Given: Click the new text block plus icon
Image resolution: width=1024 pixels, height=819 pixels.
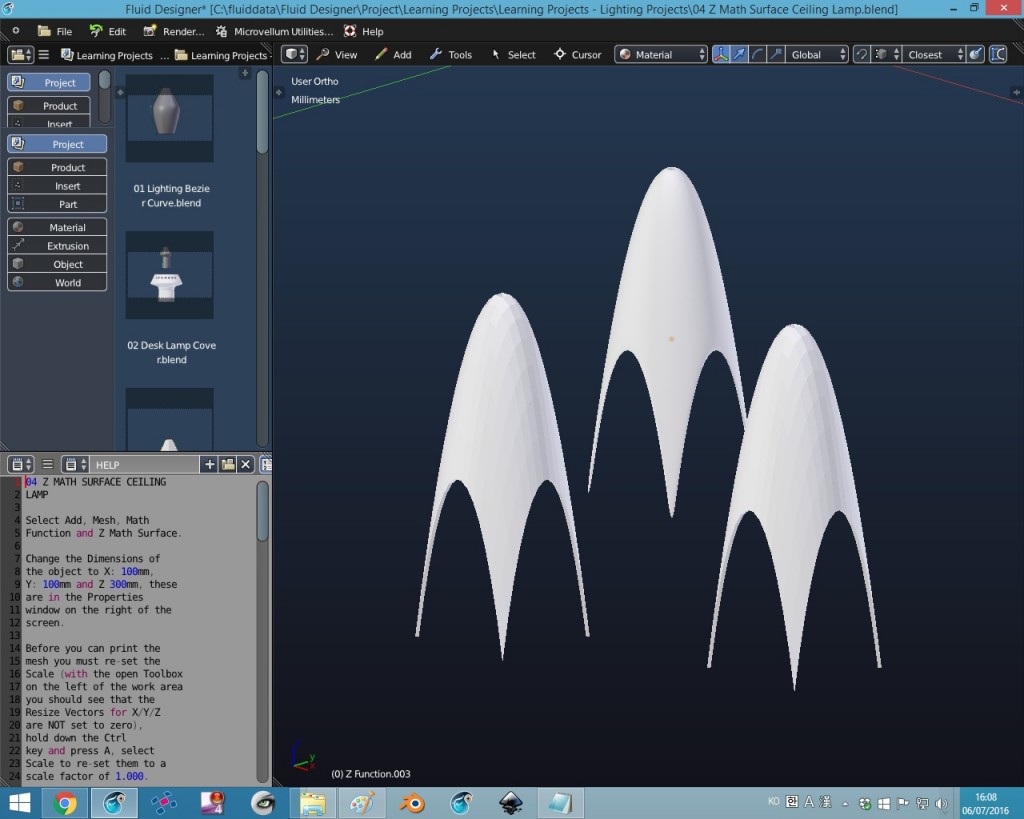Looking at the screenshot, I should tap(209, 464).
